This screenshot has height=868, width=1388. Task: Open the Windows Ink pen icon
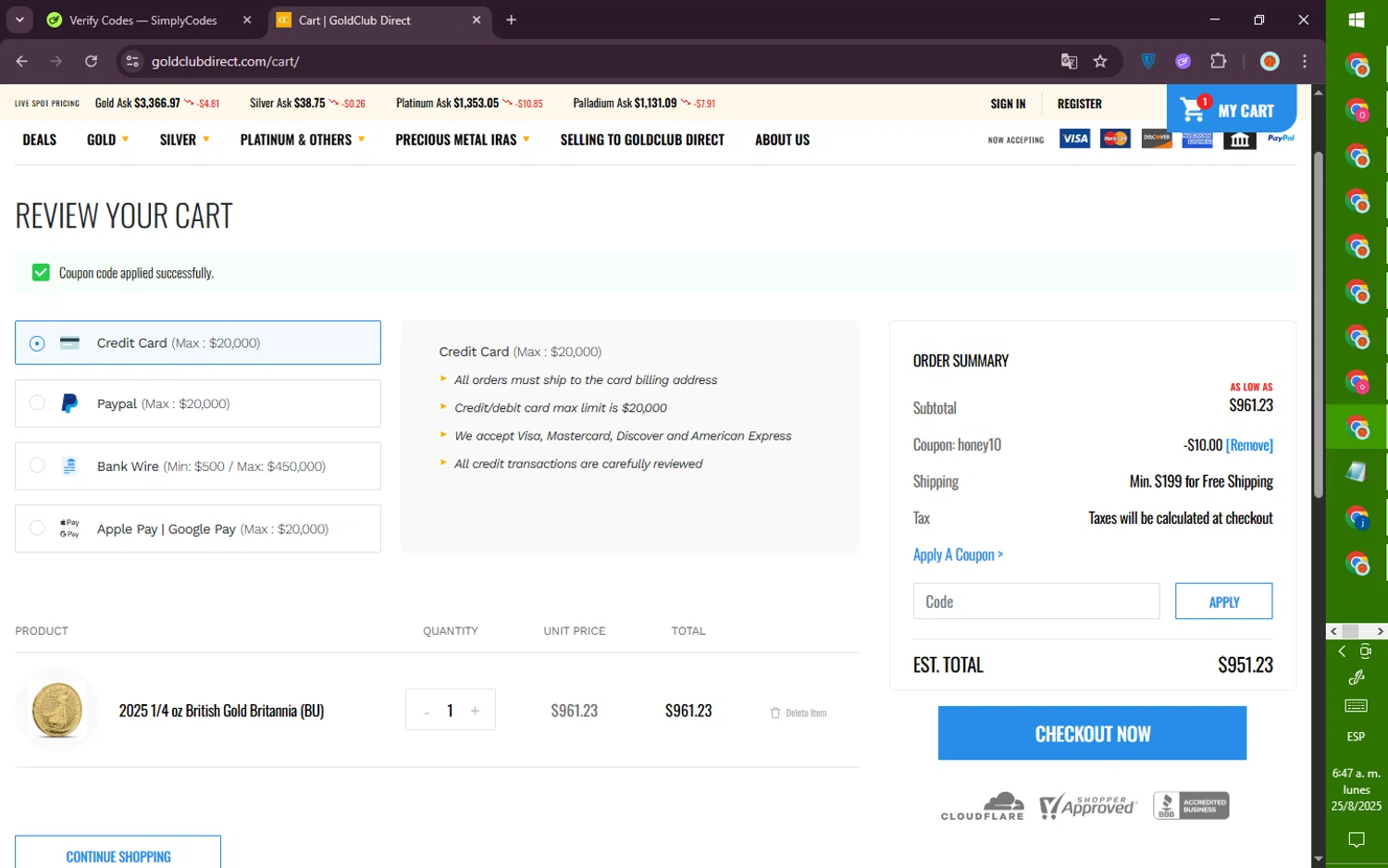click(1357, 677)
